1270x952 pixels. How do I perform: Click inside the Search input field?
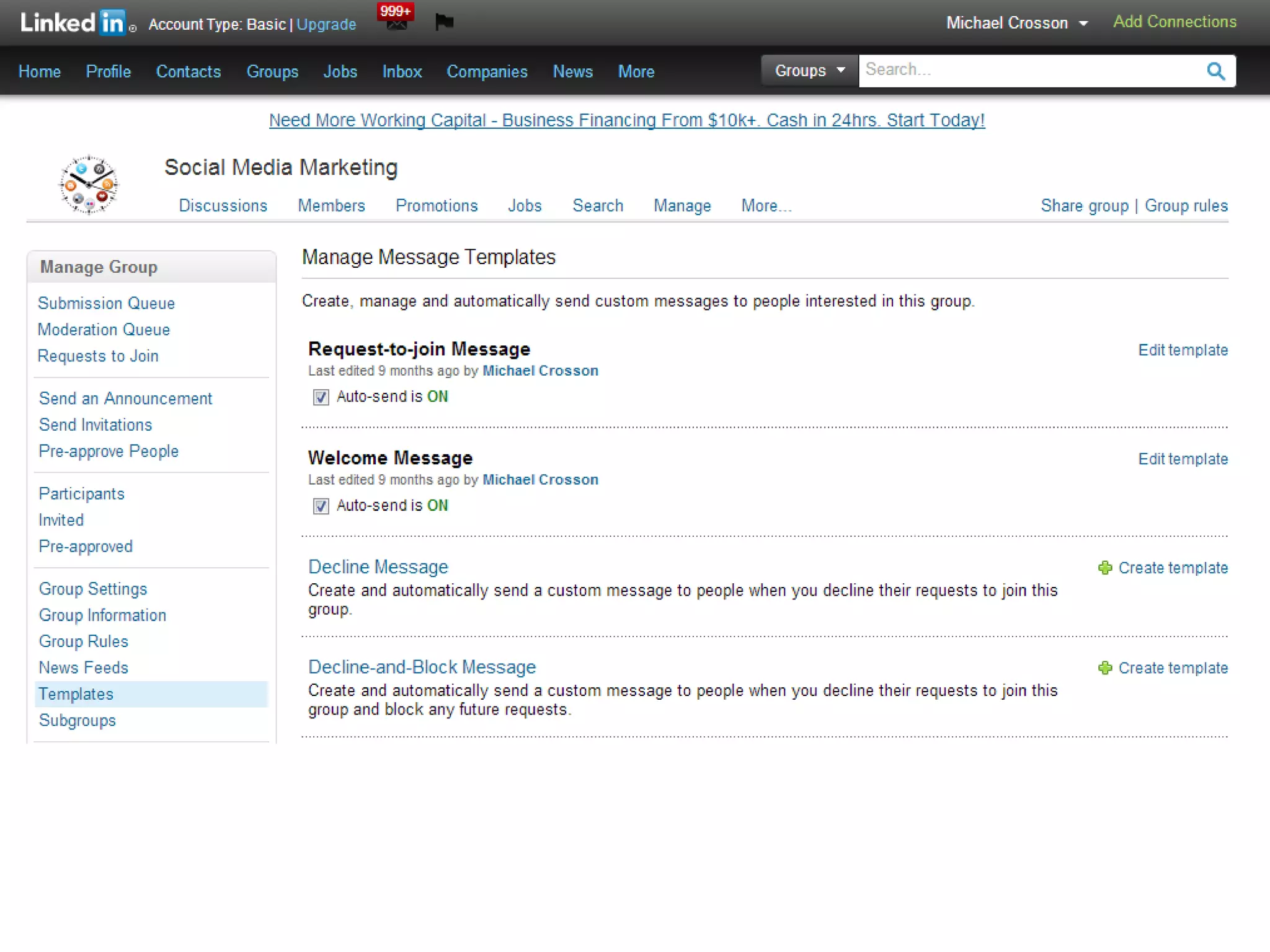(x=1029, y=70)
